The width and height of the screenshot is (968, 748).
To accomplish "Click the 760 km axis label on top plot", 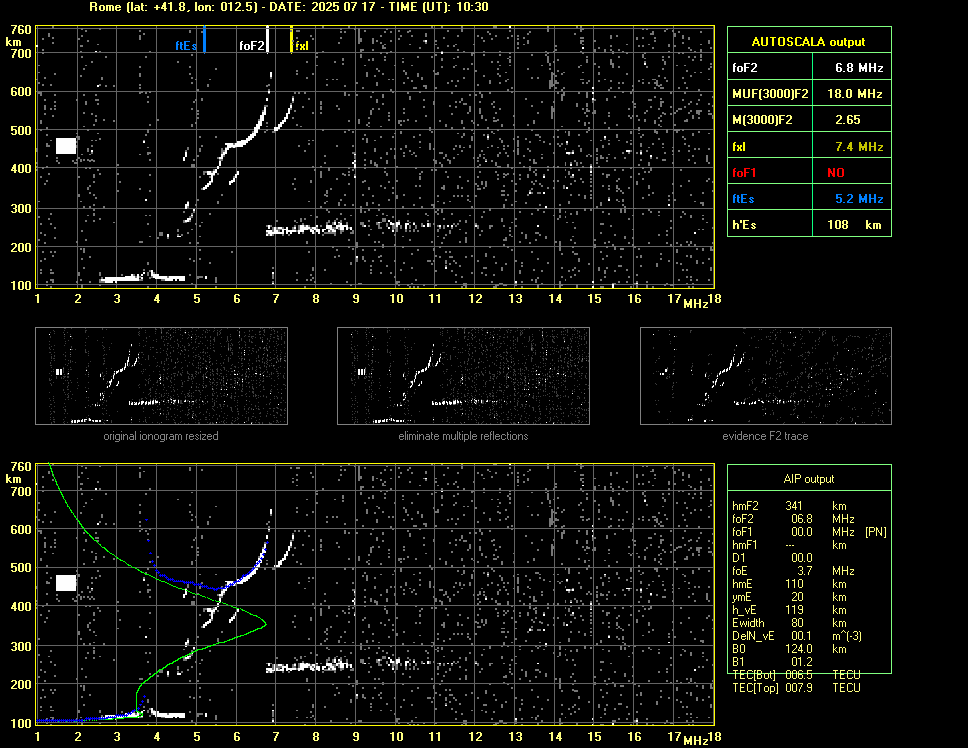I will 21,30.
